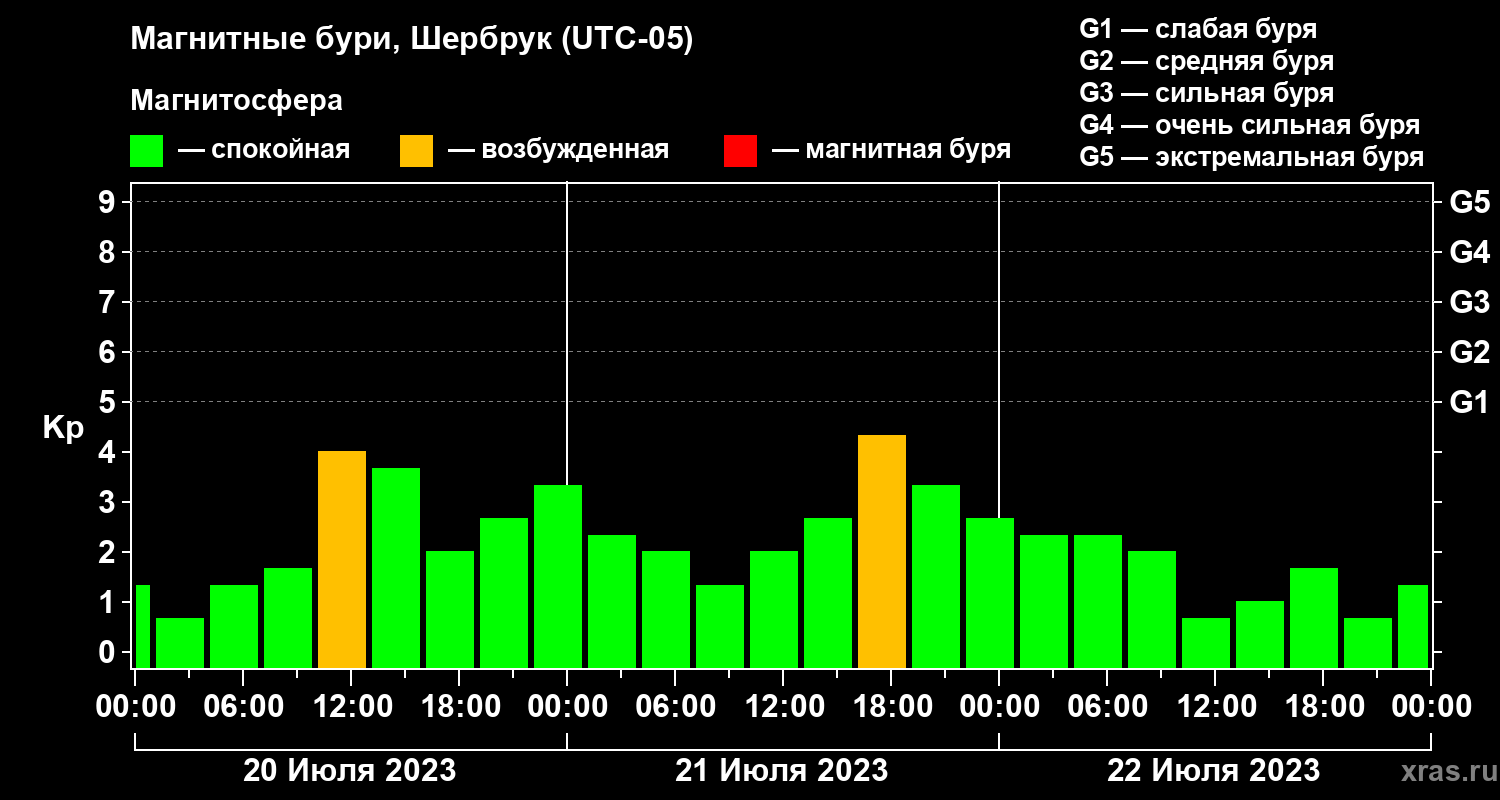Image resolution: width=1500 pixels, height=800 pixels.
Task: Click the right-axis G1 label beside level 5
Action: [x=1469, y=402]
